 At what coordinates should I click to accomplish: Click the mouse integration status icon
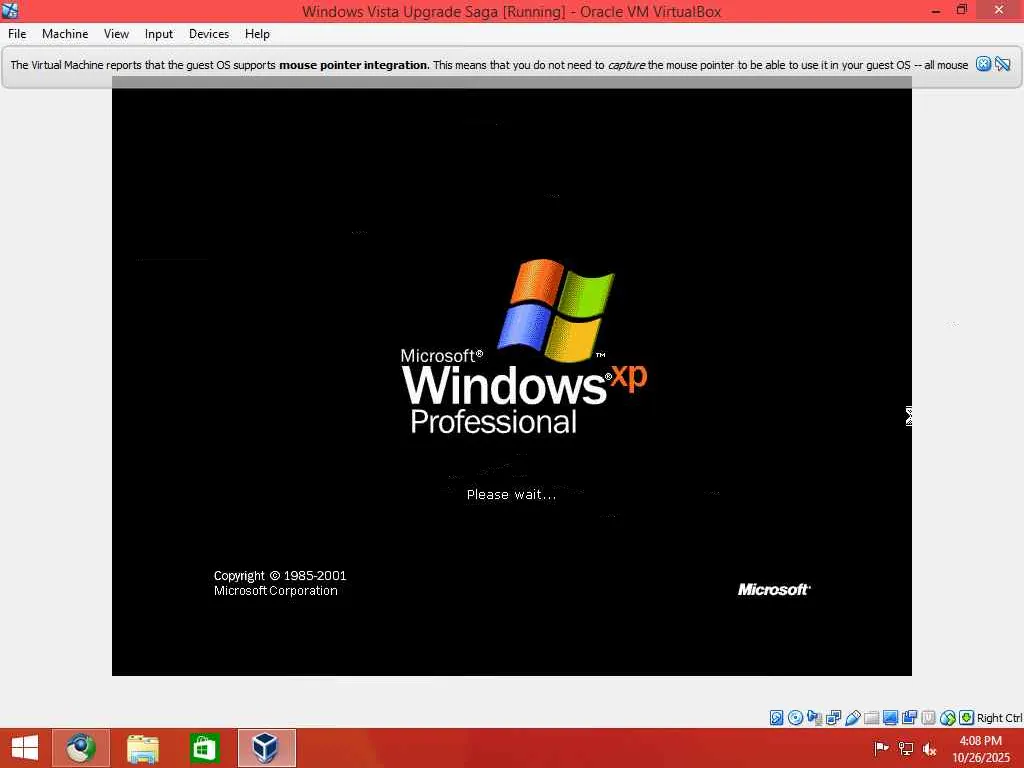948,718
